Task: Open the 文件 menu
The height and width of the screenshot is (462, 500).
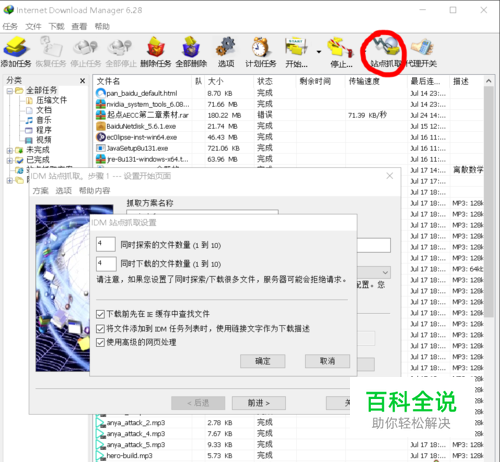Action: (33, 26)
